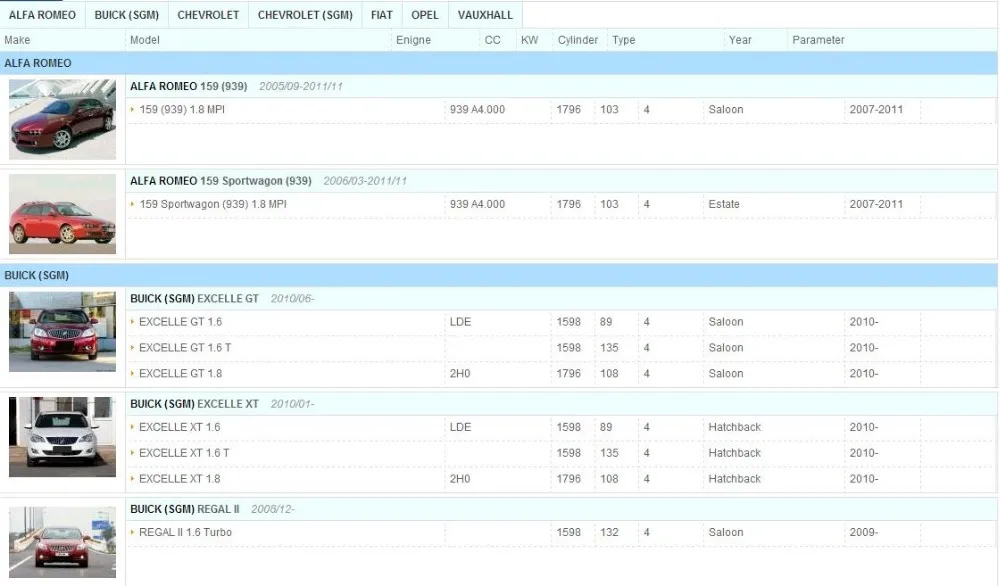
Task: Click the Enigne column header
Action: pyautogui.click(x=413, y=40)
